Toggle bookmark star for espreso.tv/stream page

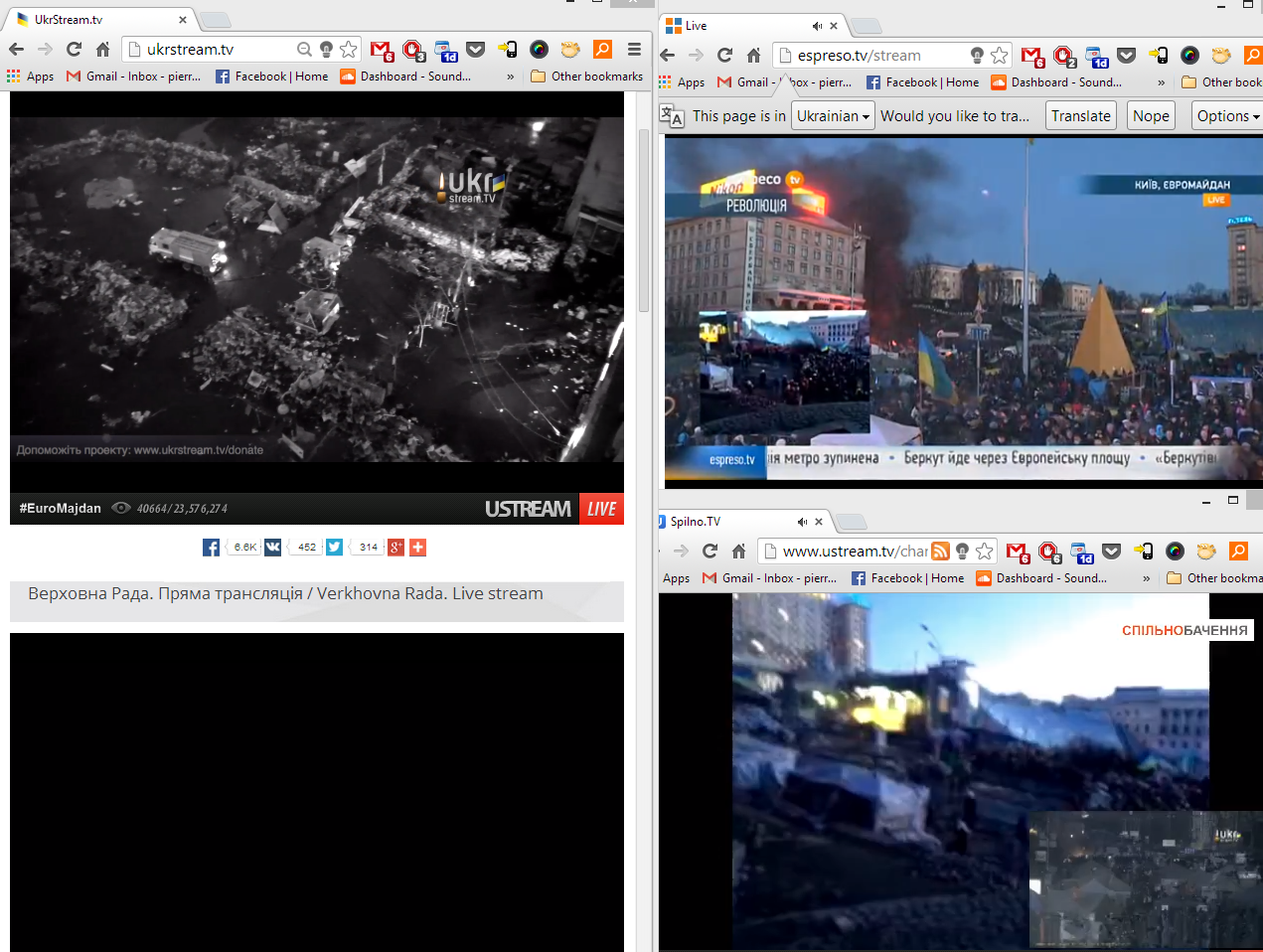(999, 56)
